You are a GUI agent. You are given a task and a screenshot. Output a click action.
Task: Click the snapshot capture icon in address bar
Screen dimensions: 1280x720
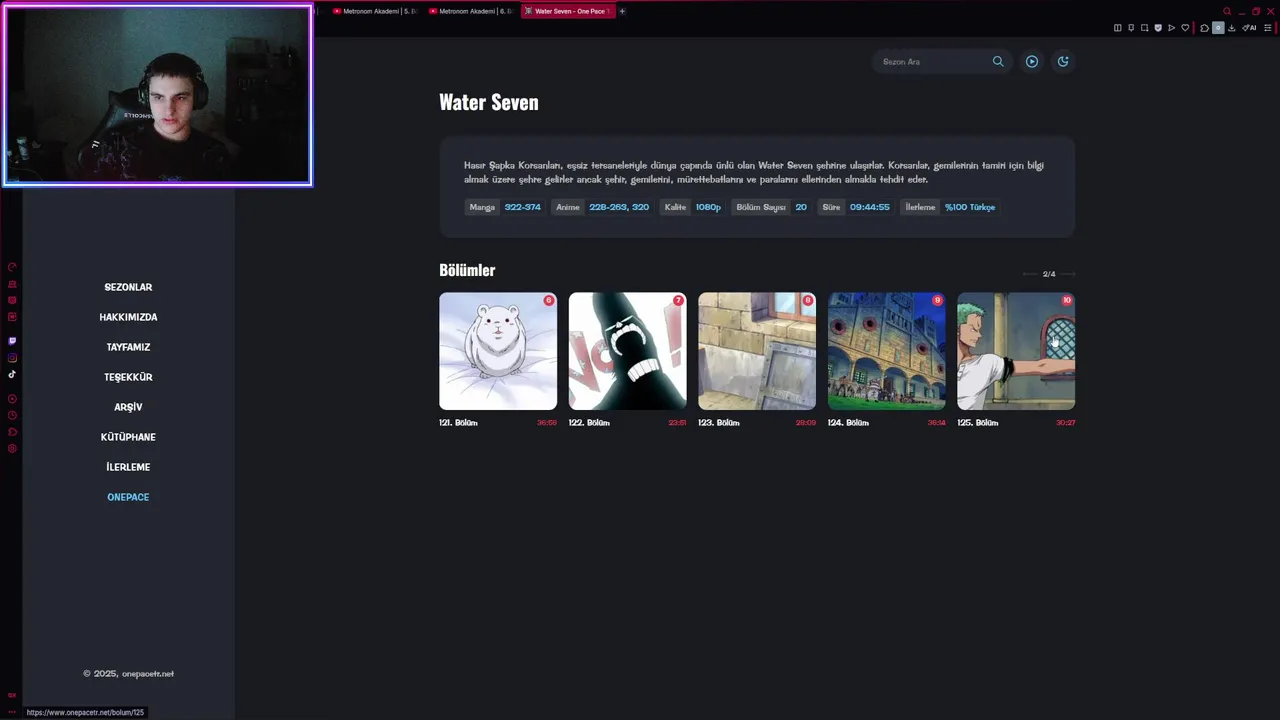click(1145, 28)
